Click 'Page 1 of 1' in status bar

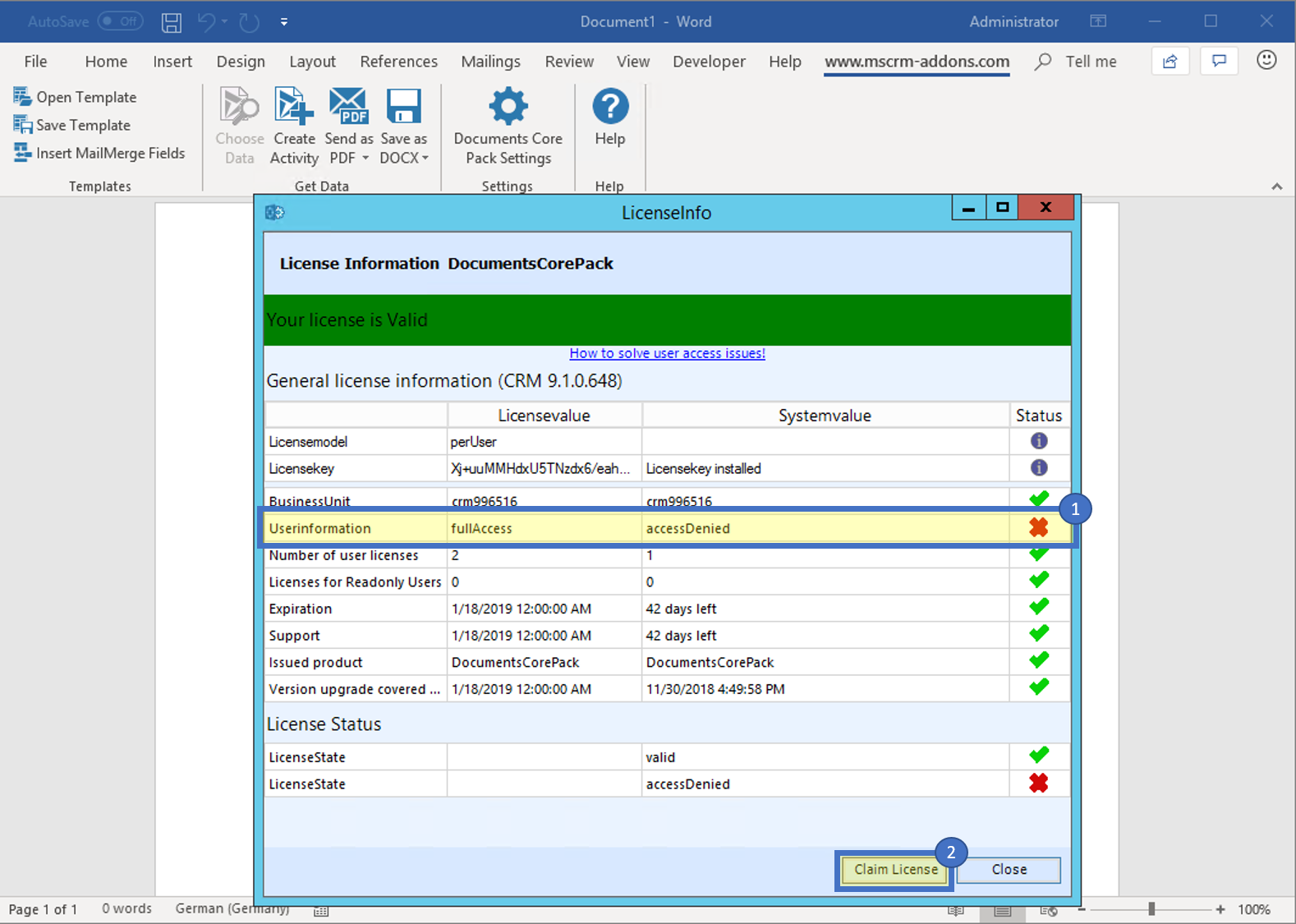pos(43,909)
